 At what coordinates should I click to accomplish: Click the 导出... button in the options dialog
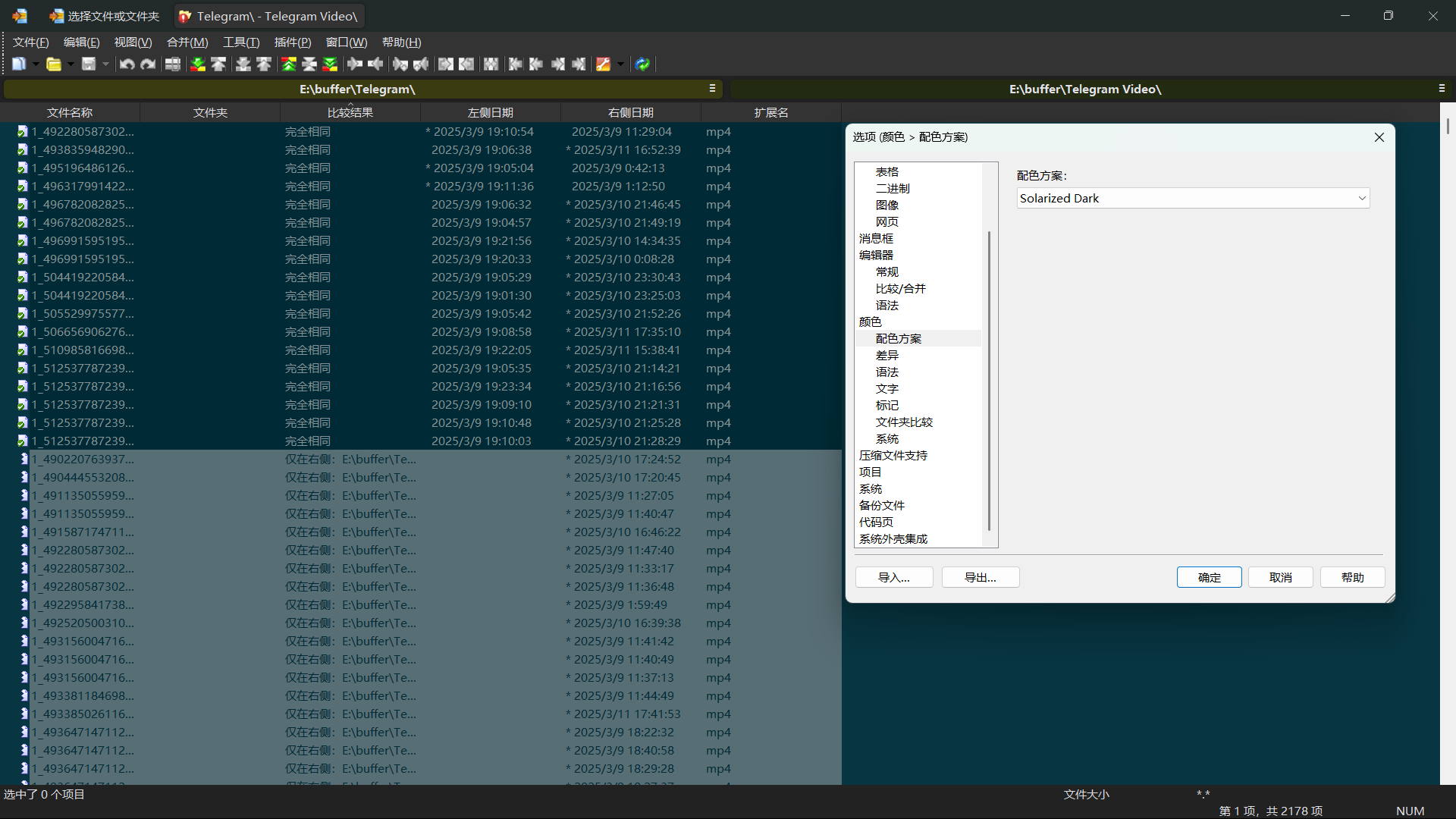(x=980, y=577)
